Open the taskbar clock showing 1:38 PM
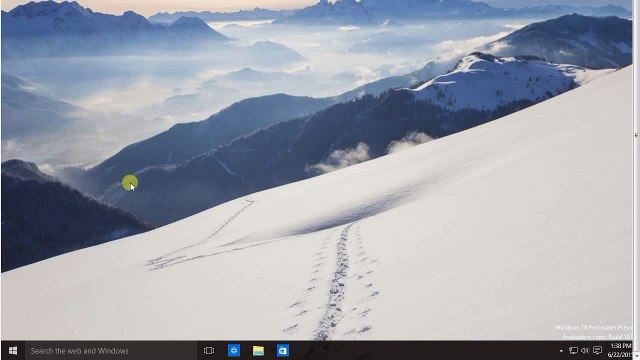640x360 pixels. pos(620,351)
